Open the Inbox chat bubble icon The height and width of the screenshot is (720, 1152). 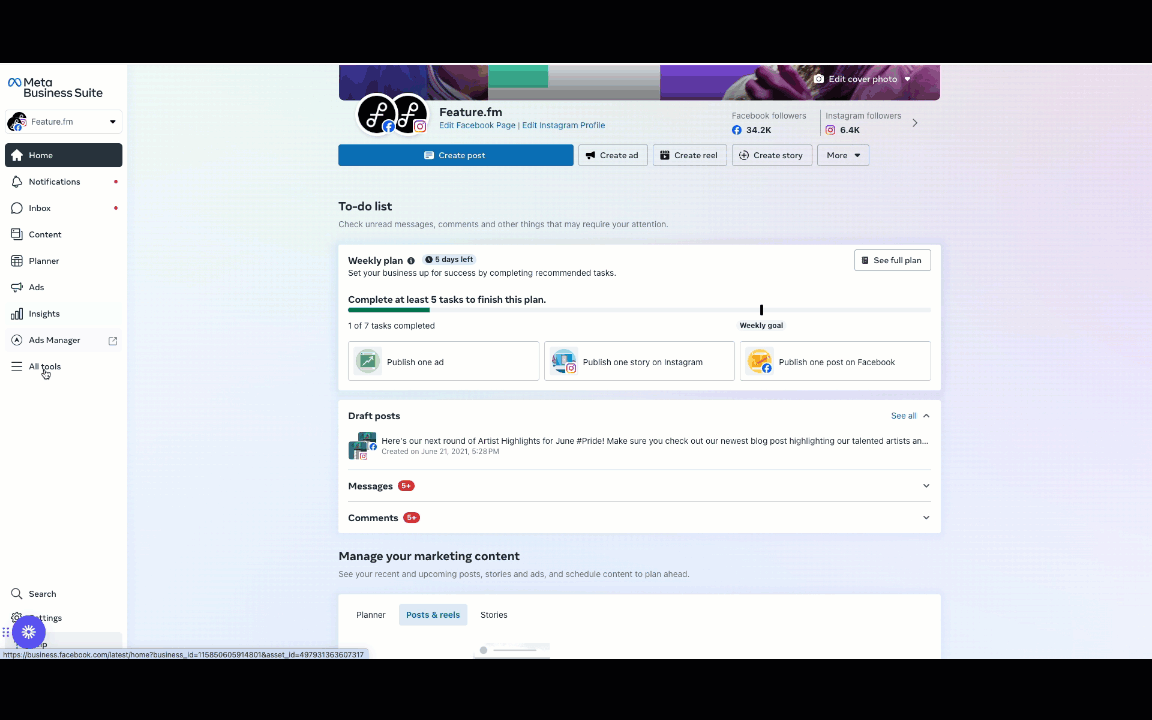[x=17, y=208]
